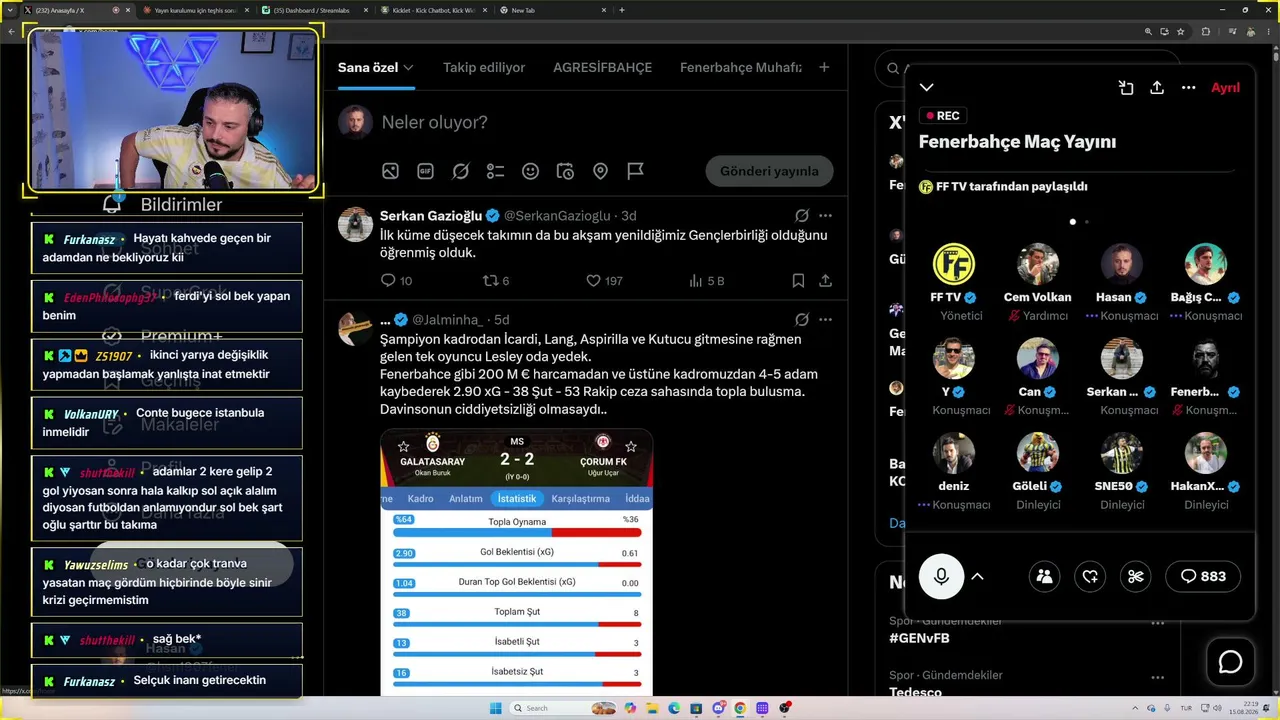This screenshot has height=720, width=1280.
Task: Open more options on Serkan Gazioğlu's post
Action: [x=826, y=215]
